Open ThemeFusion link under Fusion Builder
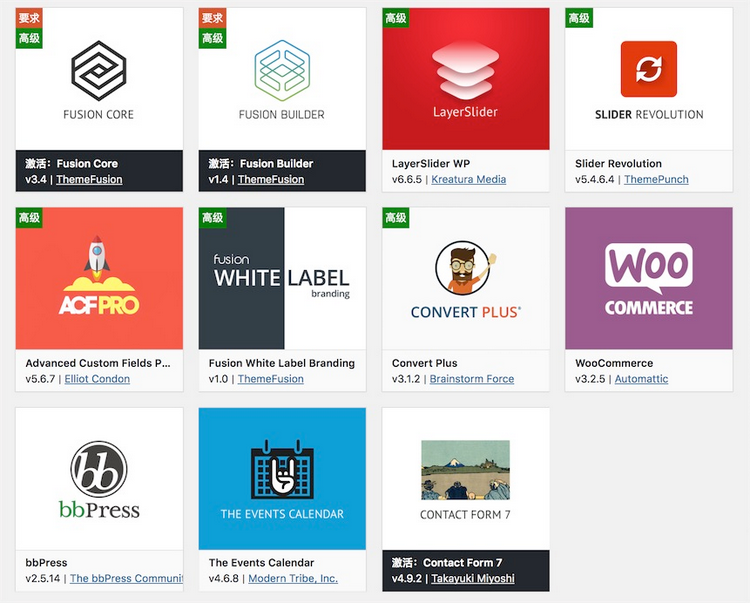The height and width of the screenshot is (603, 750). click(x=271, y=179)
